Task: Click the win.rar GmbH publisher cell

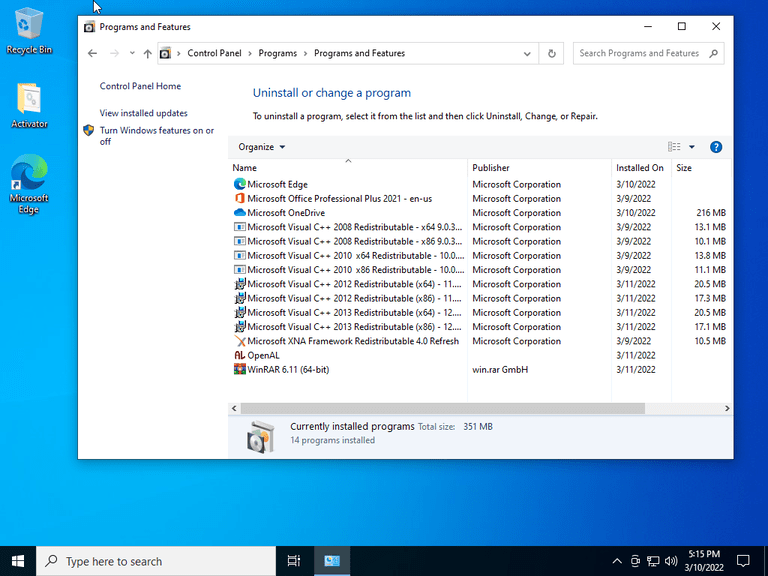Action: click(500, 370)
